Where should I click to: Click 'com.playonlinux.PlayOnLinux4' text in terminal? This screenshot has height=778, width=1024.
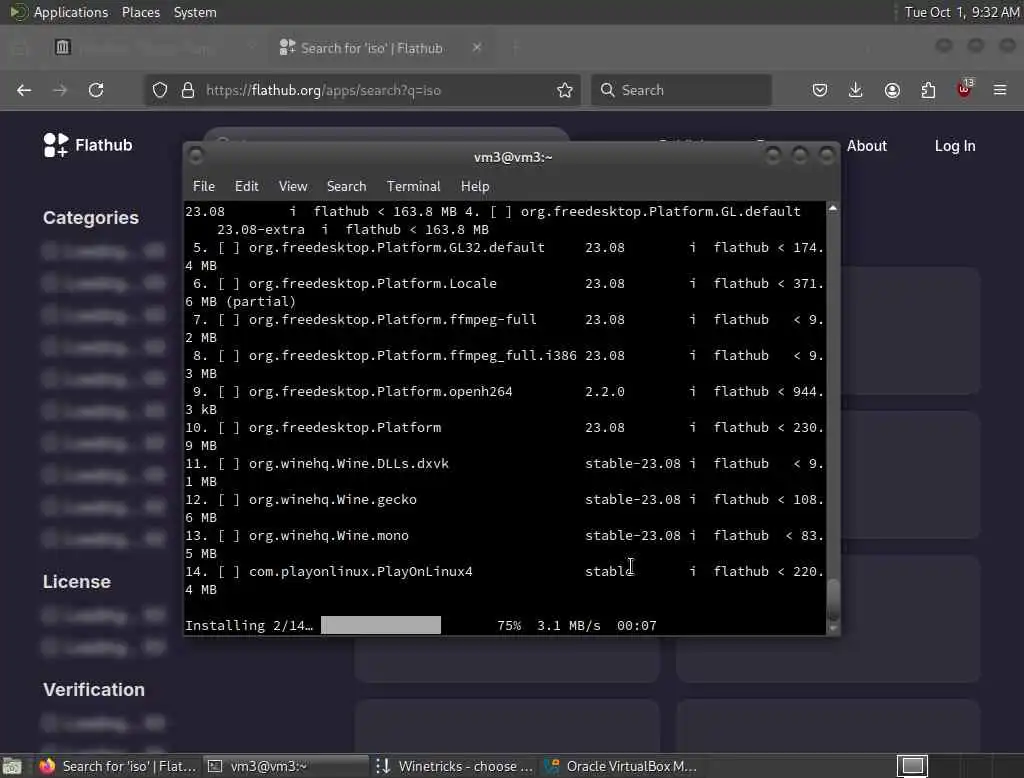click(360, 572)
